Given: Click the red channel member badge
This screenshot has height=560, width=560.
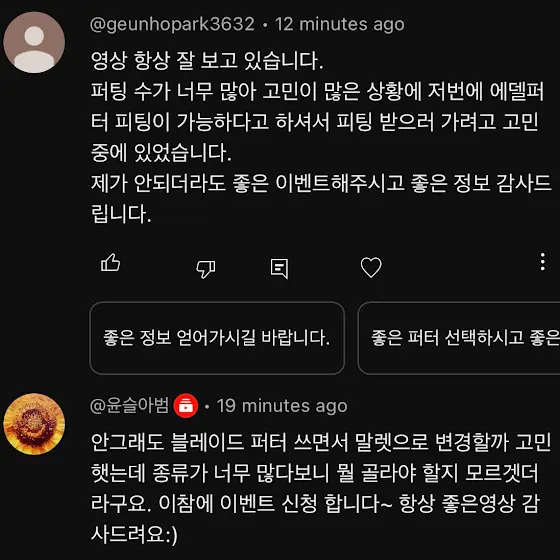Looking at the screenshot, I should [186, 406].
